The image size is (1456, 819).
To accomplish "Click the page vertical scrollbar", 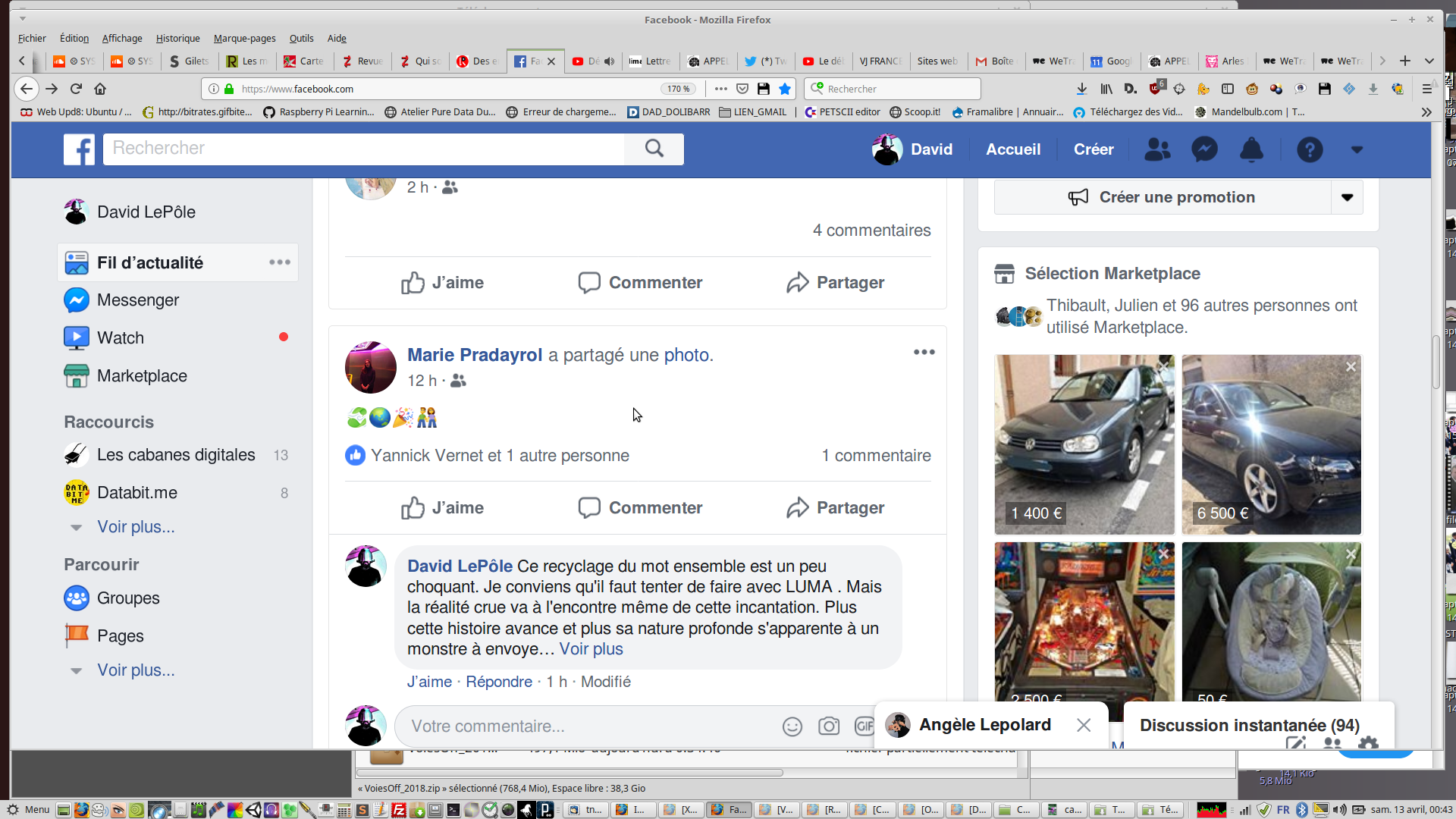I will click(1436, 362).
